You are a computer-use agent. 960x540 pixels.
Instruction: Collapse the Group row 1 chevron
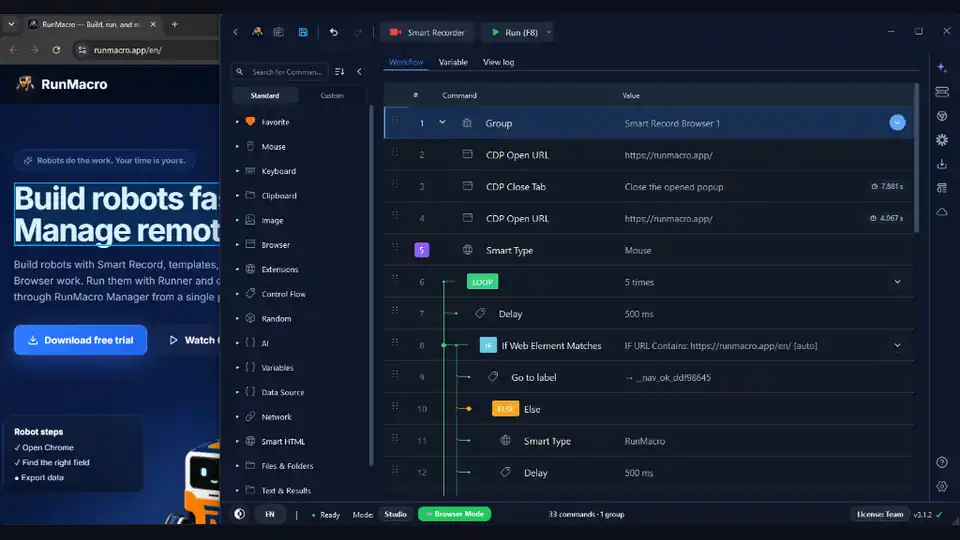click(x=442, y=122)
